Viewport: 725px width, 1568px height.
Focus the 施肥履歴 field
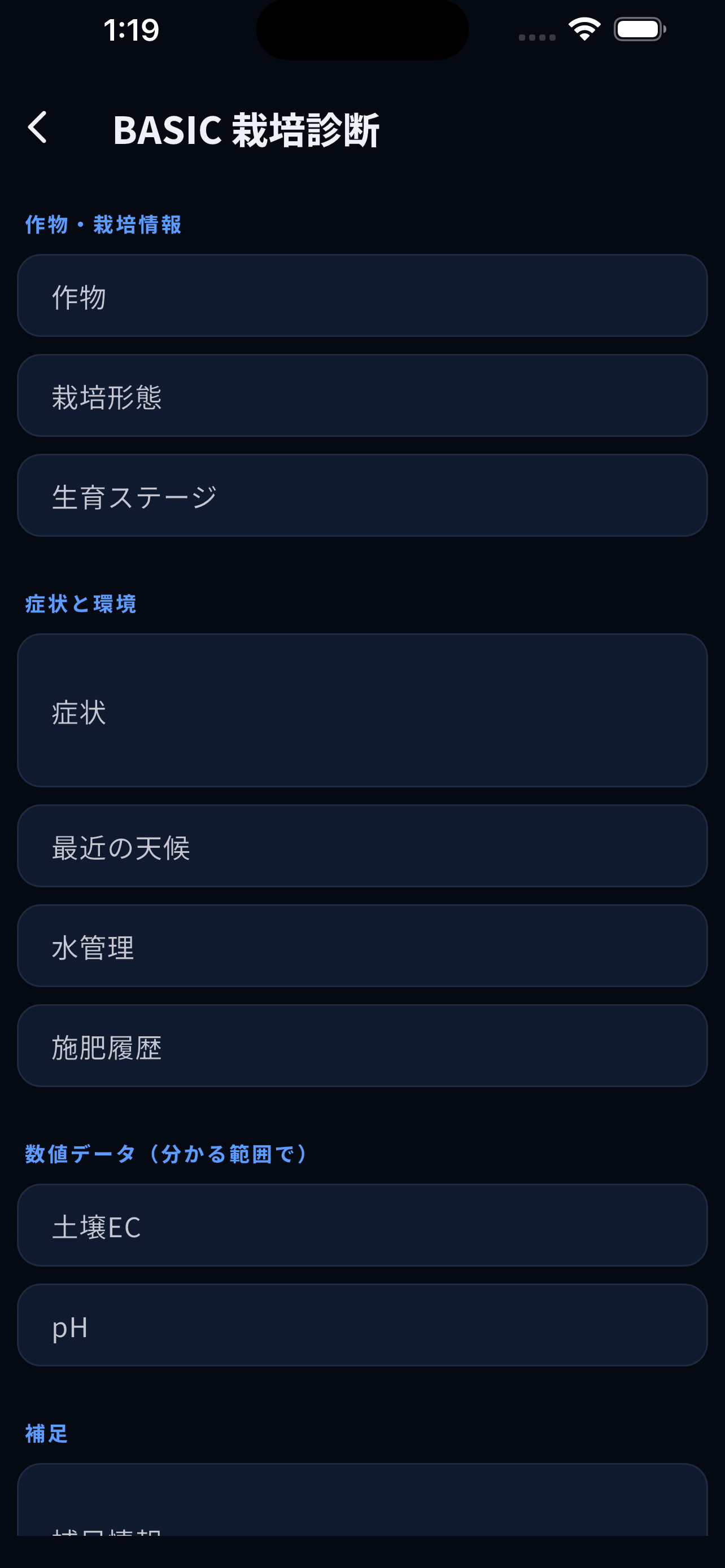tap(362, 1046)
